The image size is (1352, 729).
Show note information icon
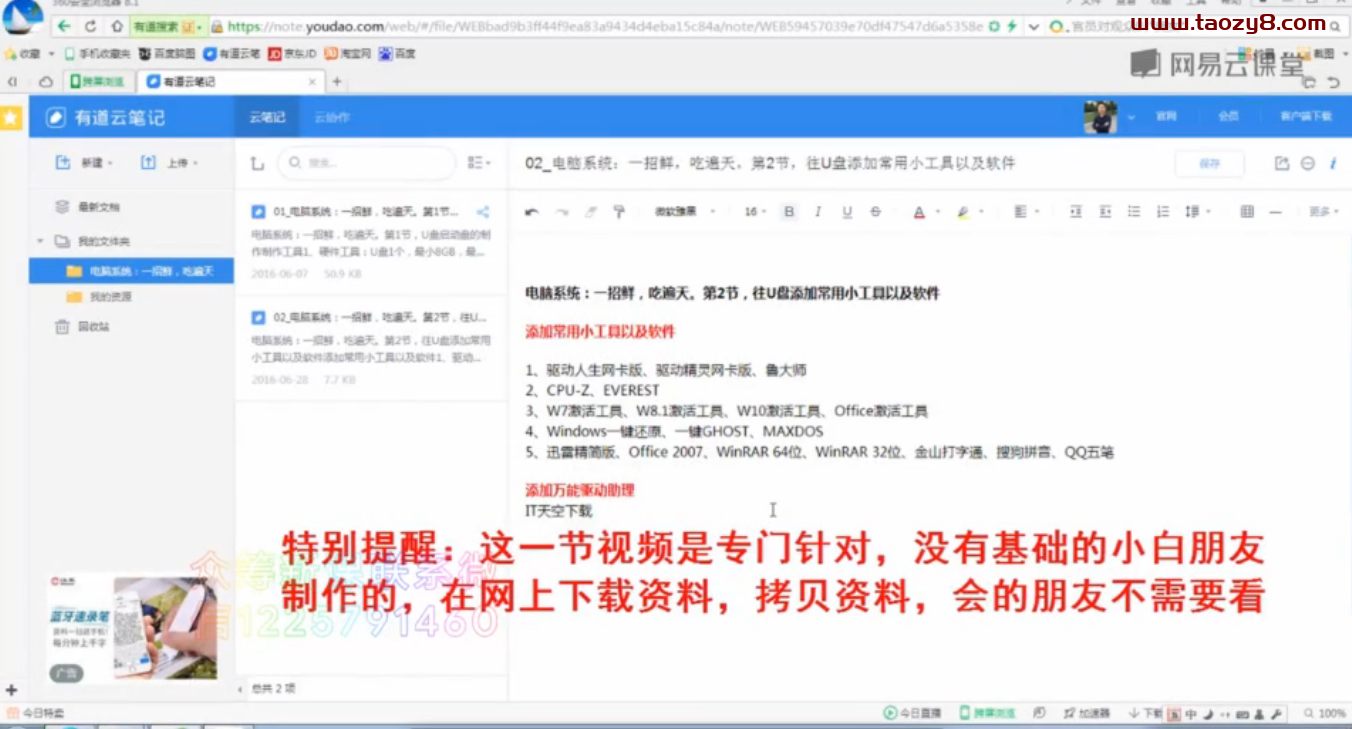click(1333, 163)
